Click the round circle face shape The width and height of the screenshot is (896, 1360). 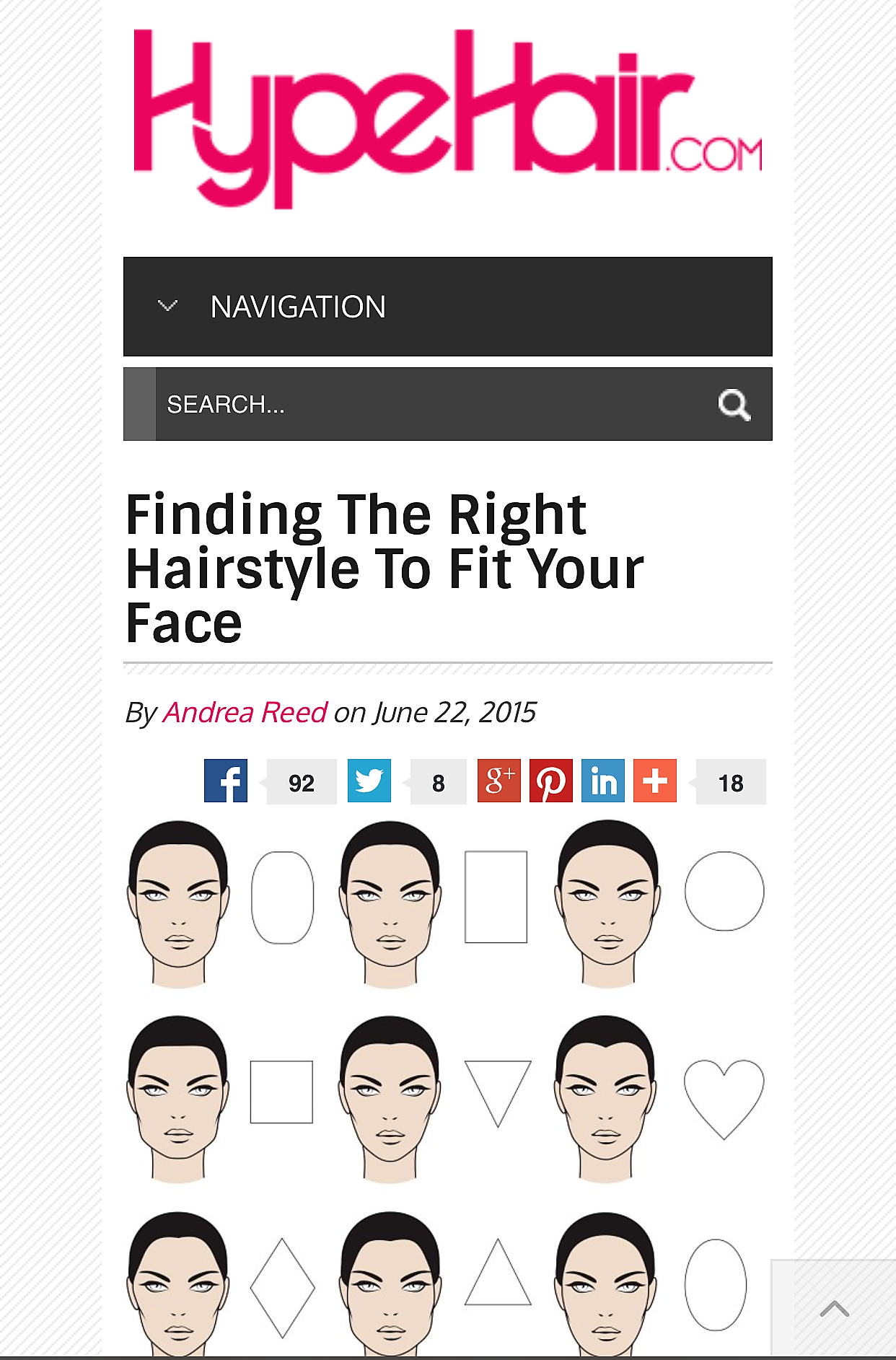coord(724,891)
